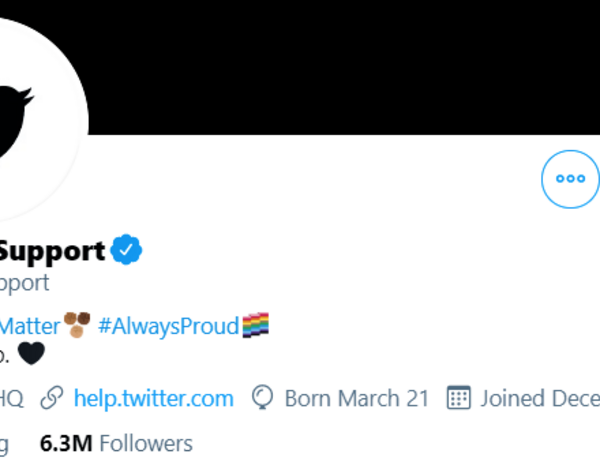Click the blue verified checkmark badge
The width and height of the screenshot is (600, 469).
tap(126, 250)
